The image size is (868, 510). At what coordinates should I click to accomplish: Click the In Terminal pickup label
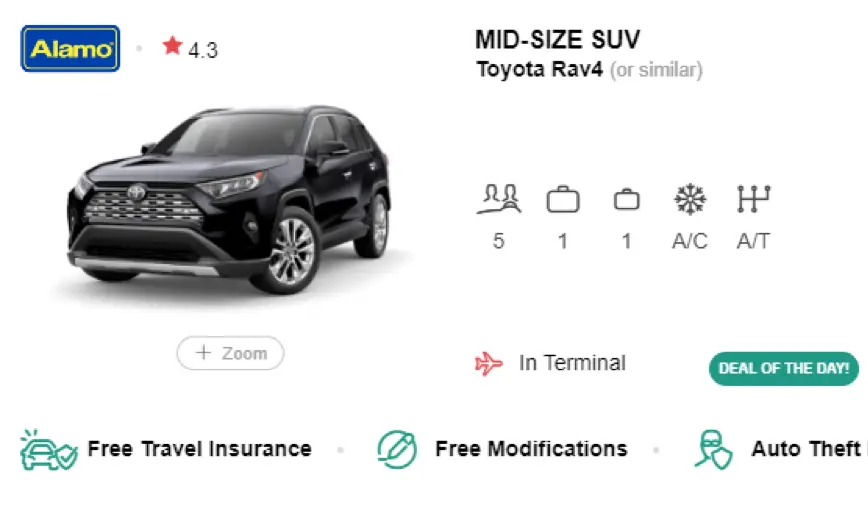[572, 363]
